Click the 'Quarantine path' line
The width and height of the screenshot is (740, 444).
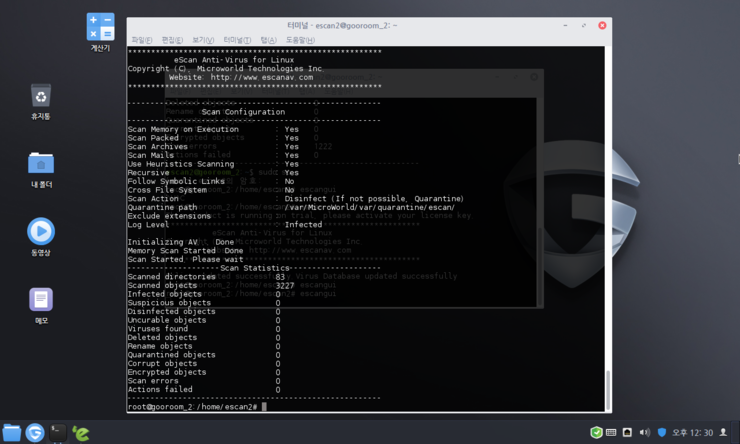(291, 207)
